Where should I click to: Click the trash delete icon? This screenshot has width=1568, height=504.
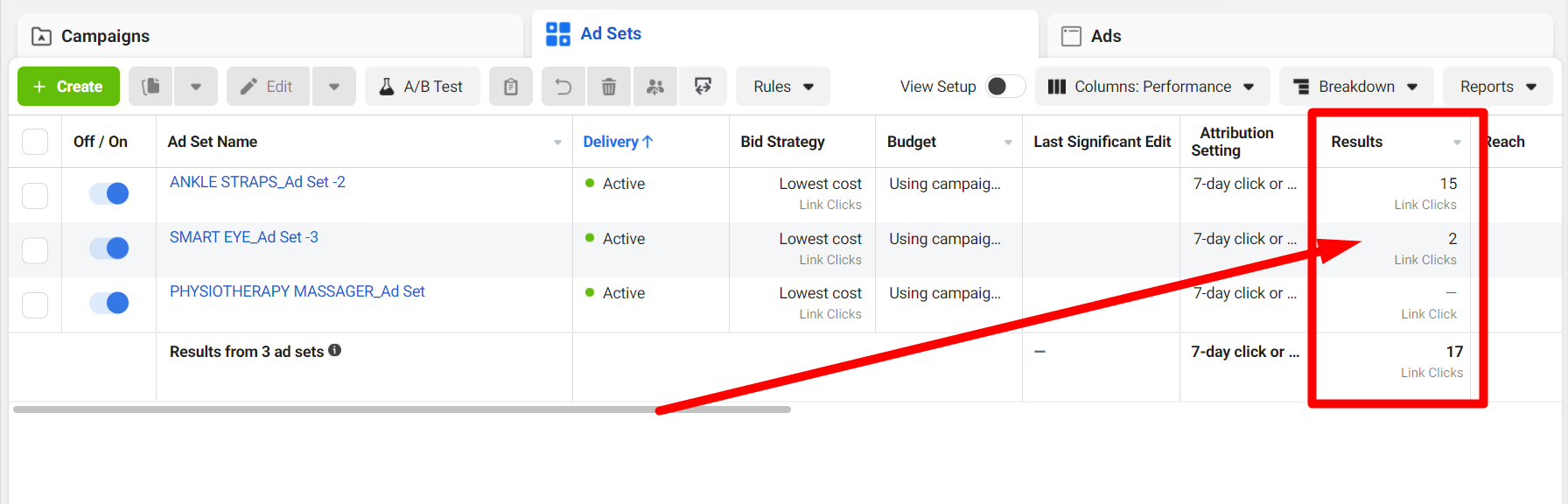609,87
